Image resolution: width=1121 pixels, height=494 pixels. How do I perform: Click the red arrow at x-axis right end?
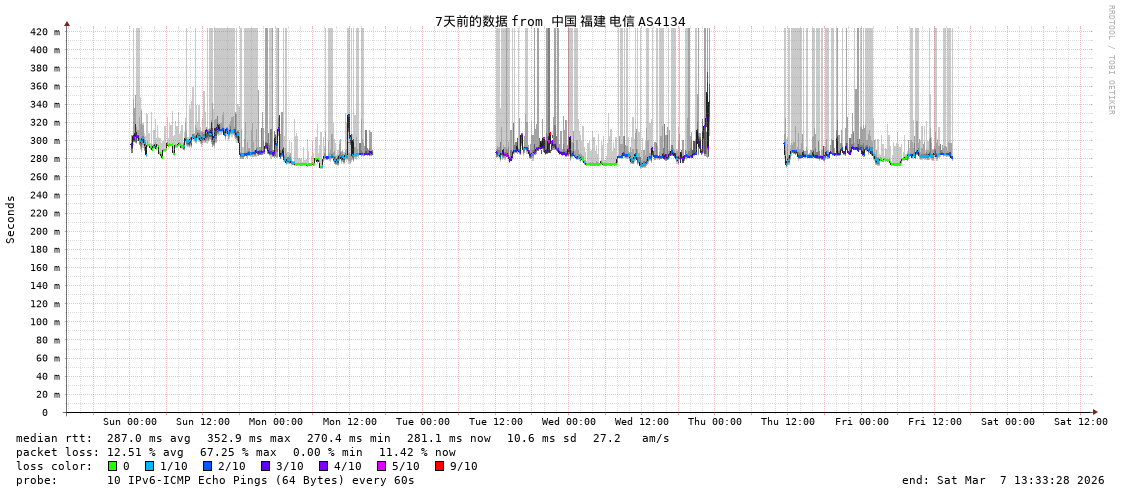(1095, 412)
